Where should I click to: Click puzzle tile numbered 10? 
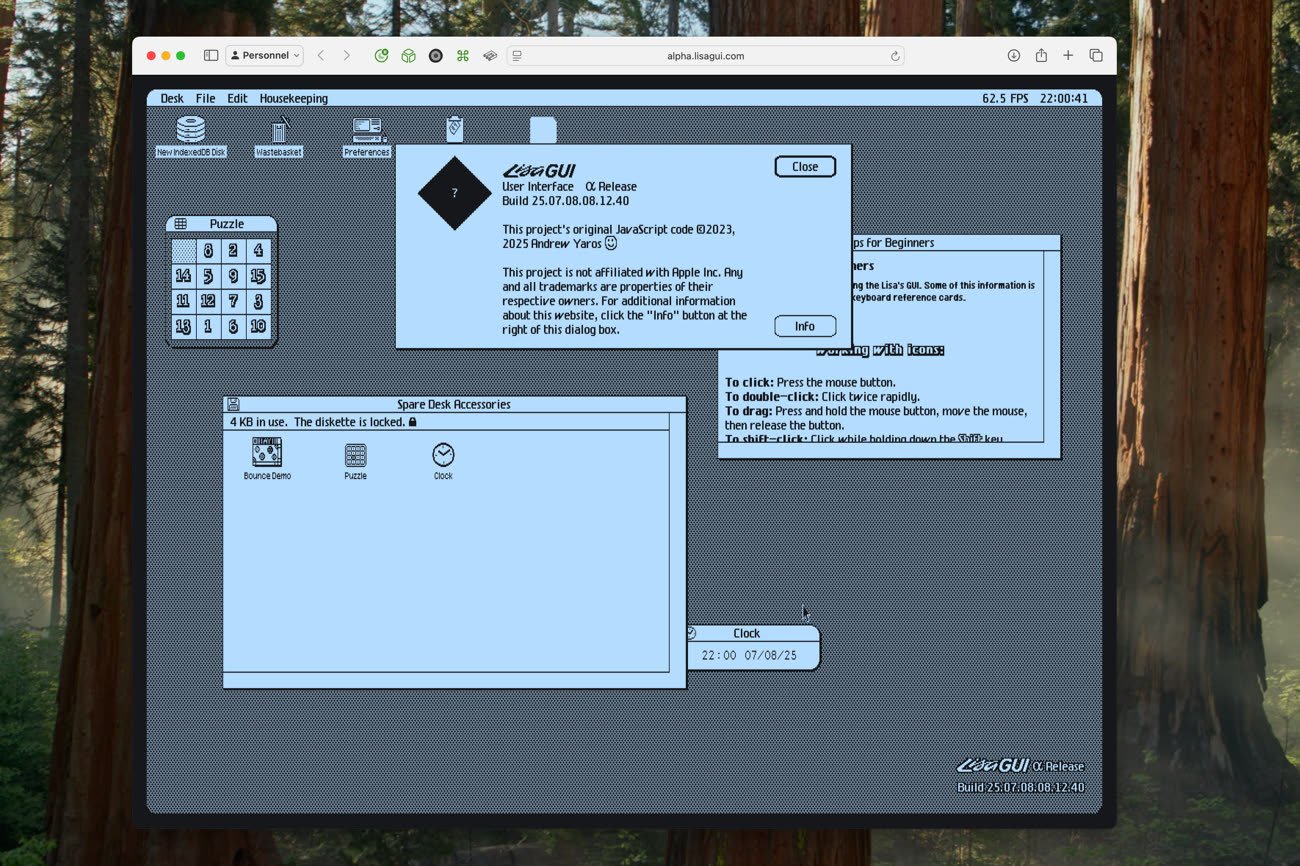(x=258, y=327)
